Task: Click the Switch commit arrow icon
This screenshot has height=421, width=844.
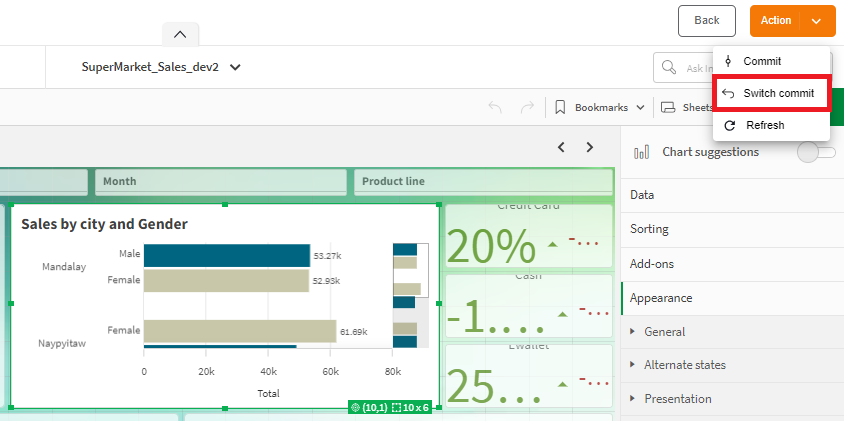Action: pyautogui.click(x=728, y=93)
